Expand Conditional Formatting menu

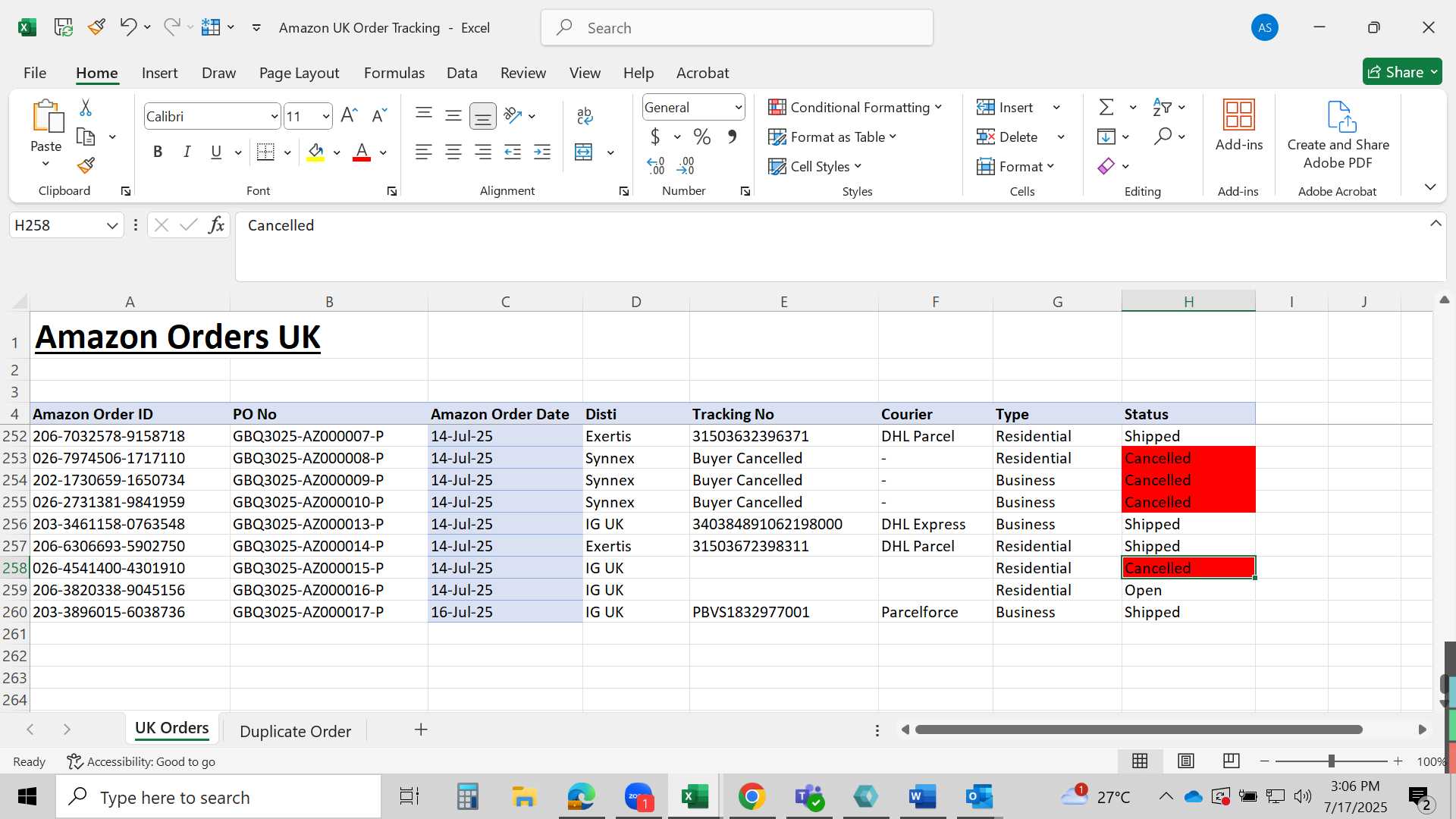click(855, 107)
